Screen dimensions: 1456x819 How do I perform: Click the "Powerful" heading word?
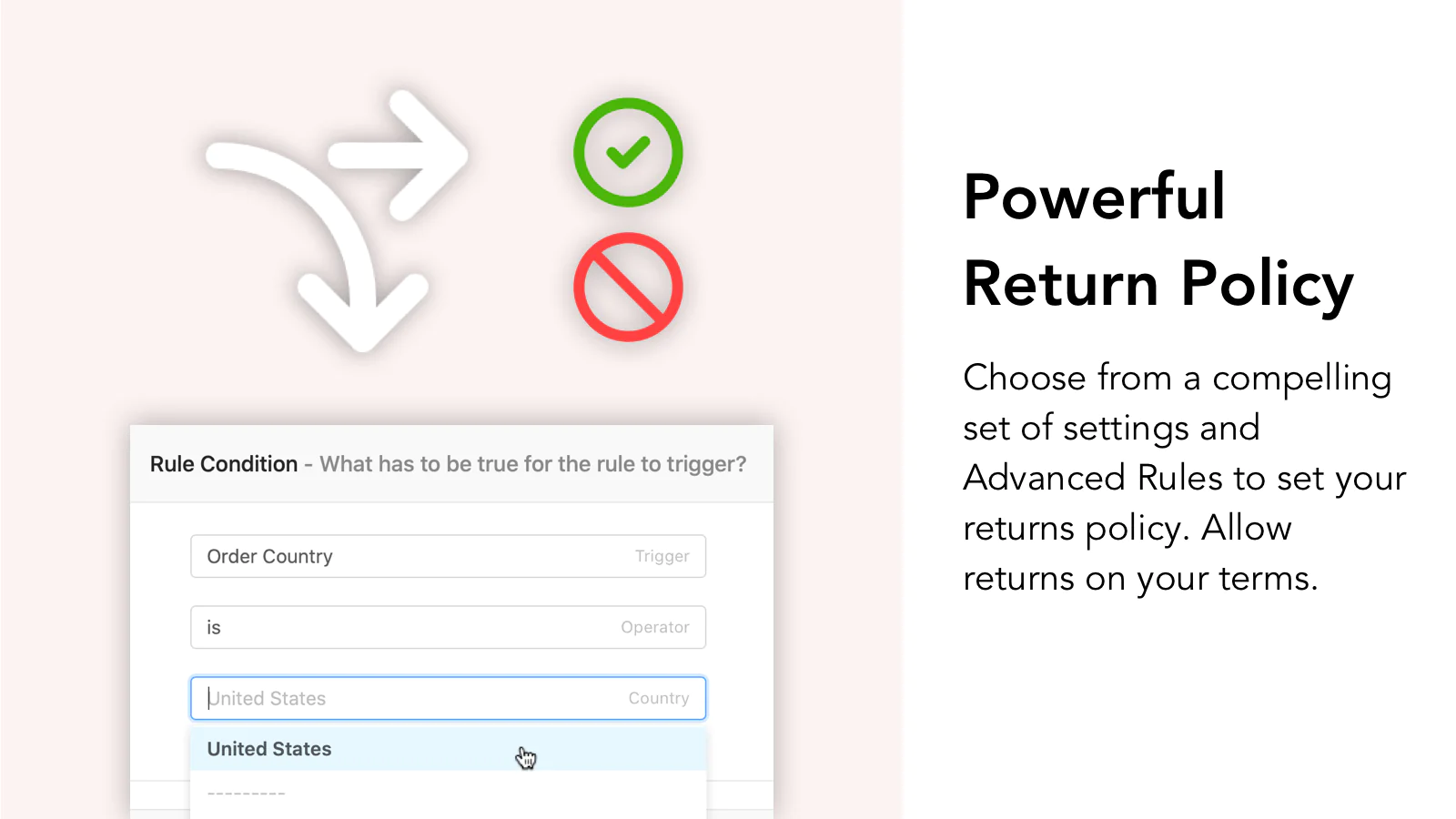(x=1094, y=197)
